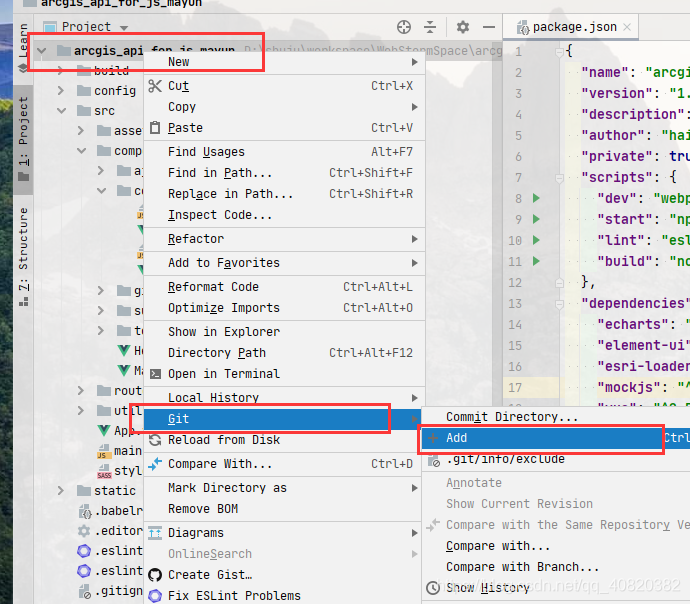Open Local History submenu

[284, 398]
